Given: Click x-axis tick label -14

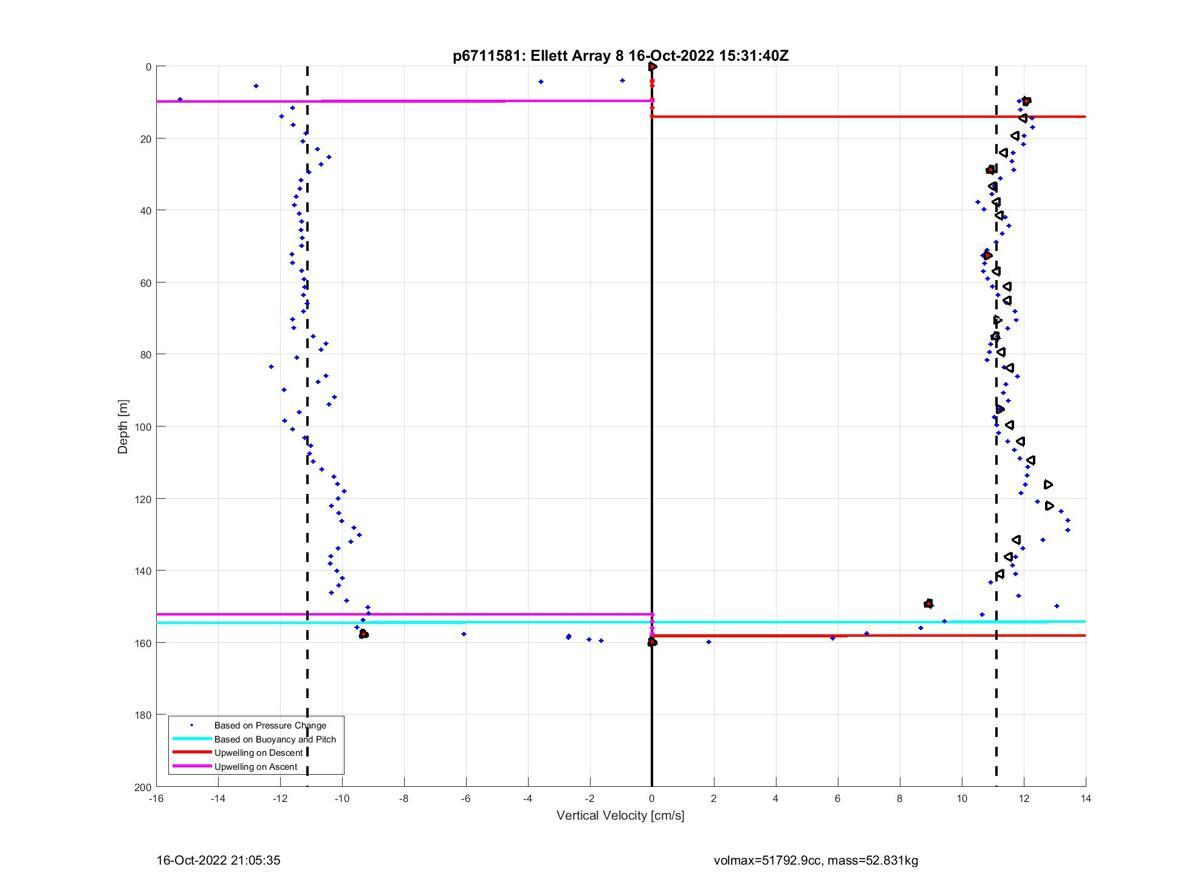Looking at the screenshot, I should (218, 798).
